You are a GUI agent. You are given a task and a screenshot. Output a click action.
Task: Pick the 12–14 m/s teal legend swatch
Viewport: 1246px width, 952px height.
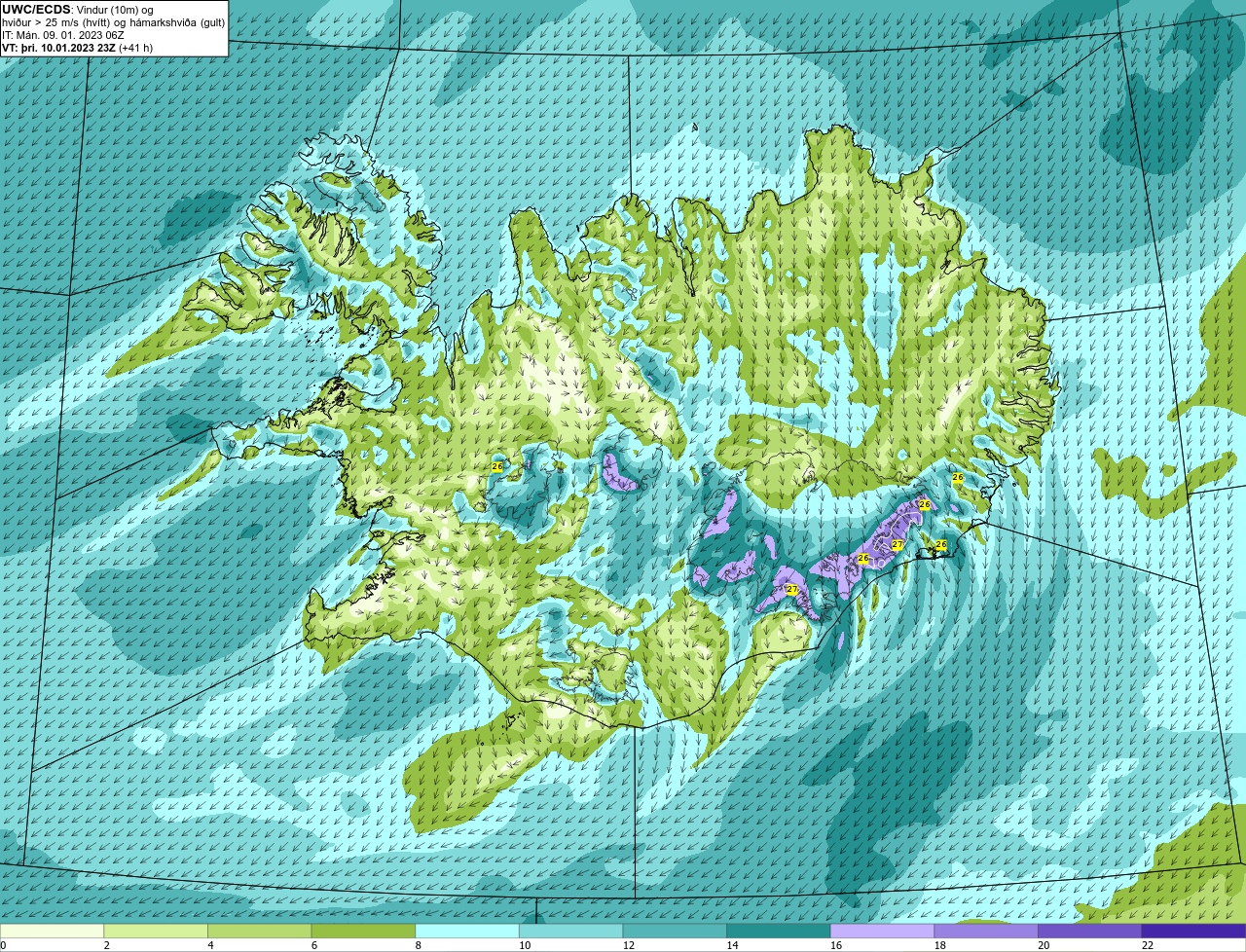pos(675,932)
